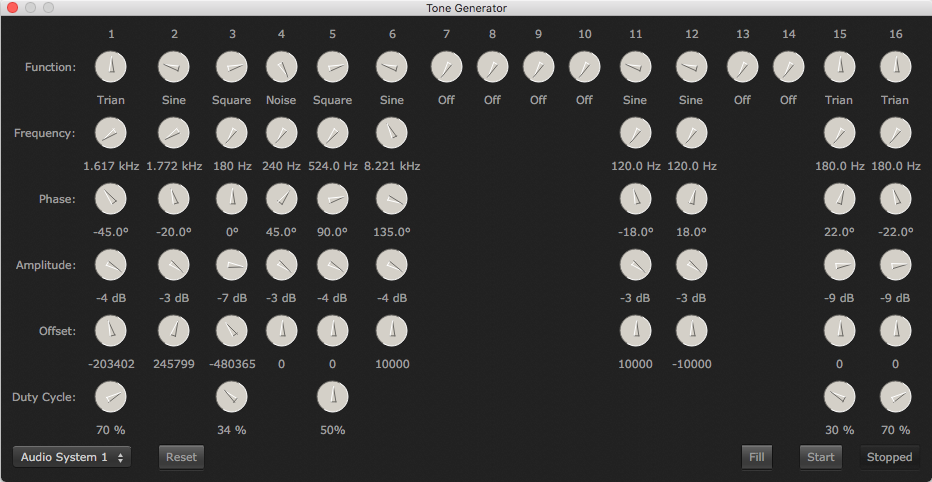Click channel 16 Amplitude knob at -9 dB

(895, 265)
